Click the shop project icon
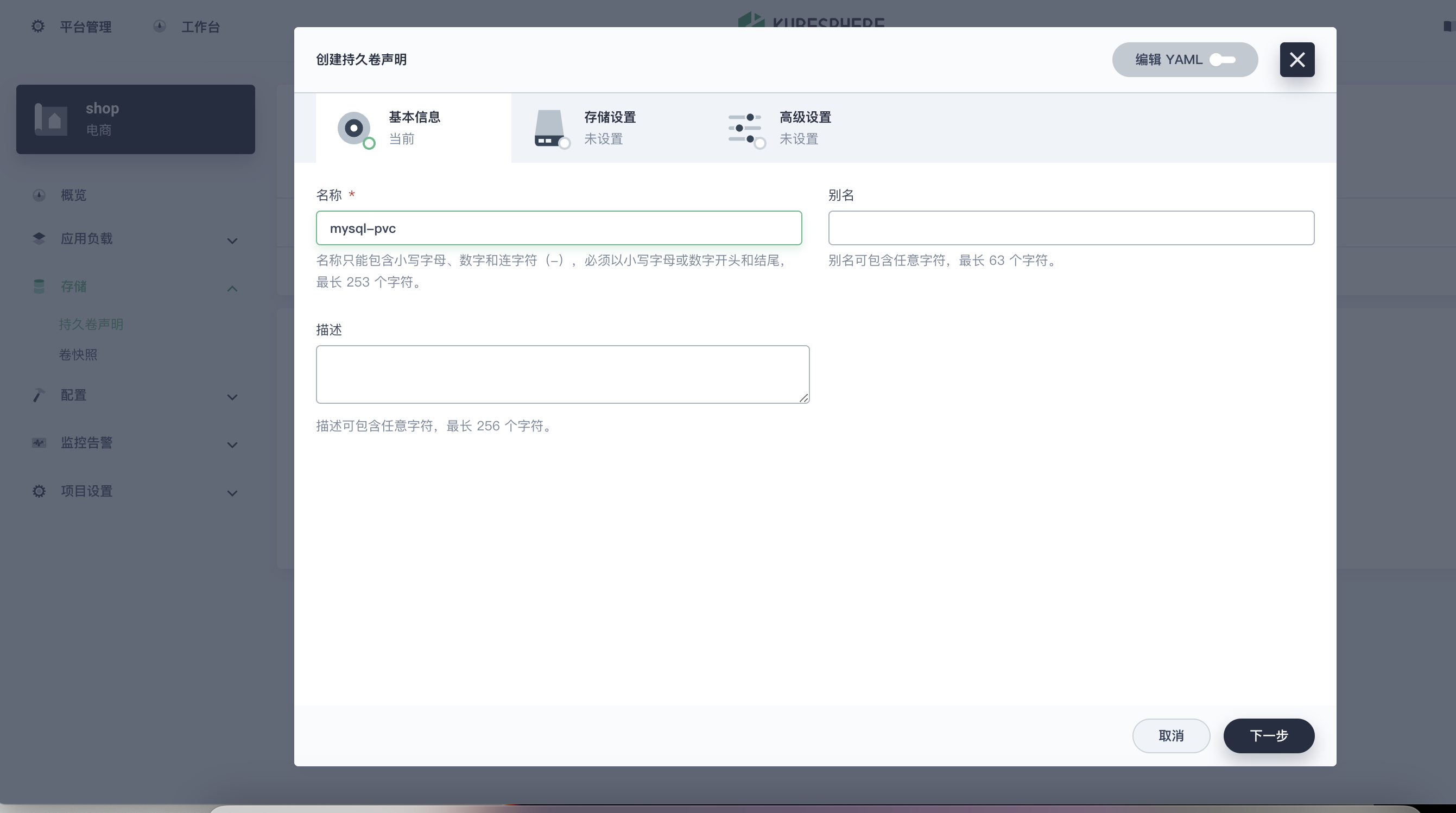Screen dimensions: 1456x813 [51, 119]
